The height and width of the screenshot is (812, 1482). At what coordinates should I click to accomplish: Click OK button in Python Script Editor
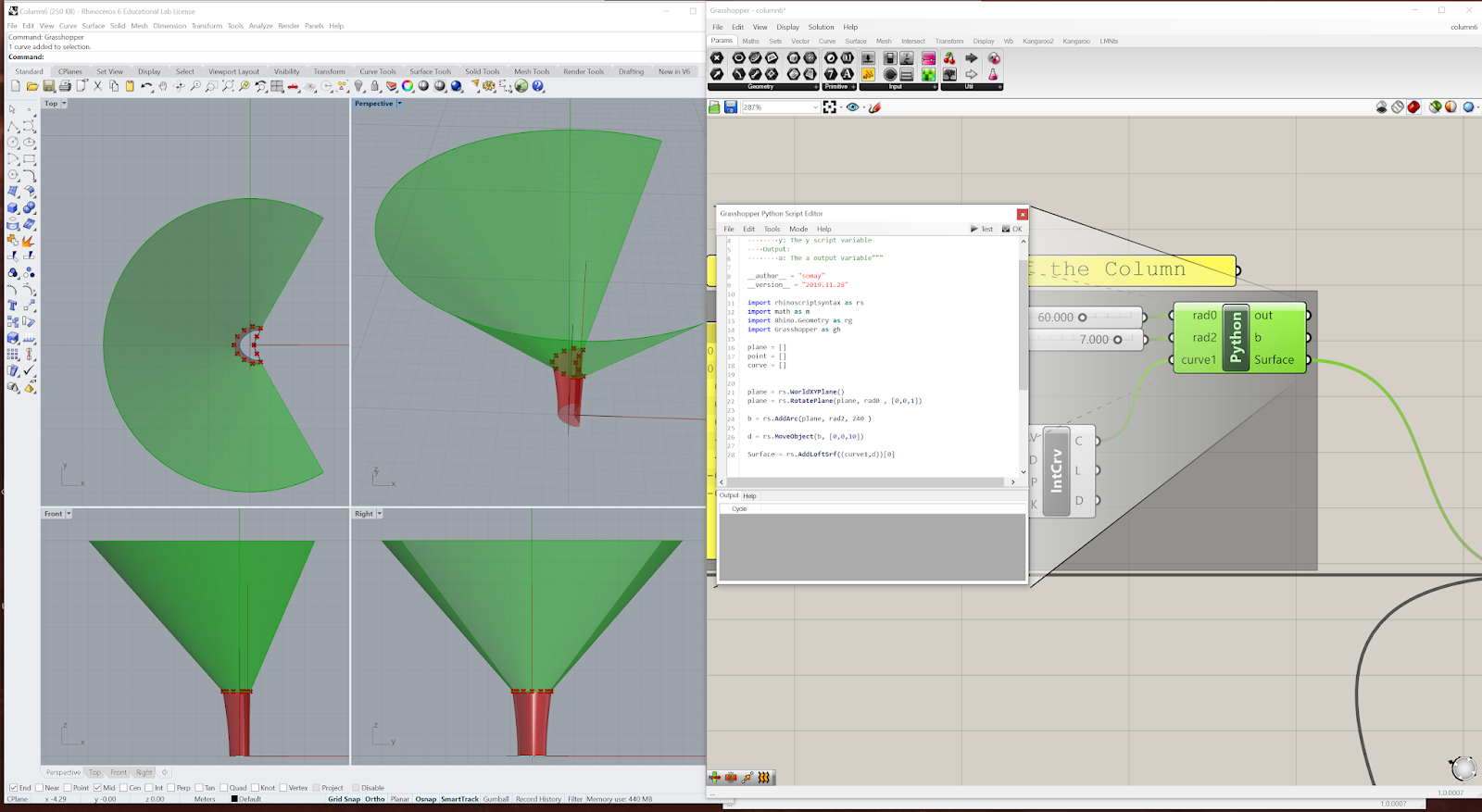1012,229
